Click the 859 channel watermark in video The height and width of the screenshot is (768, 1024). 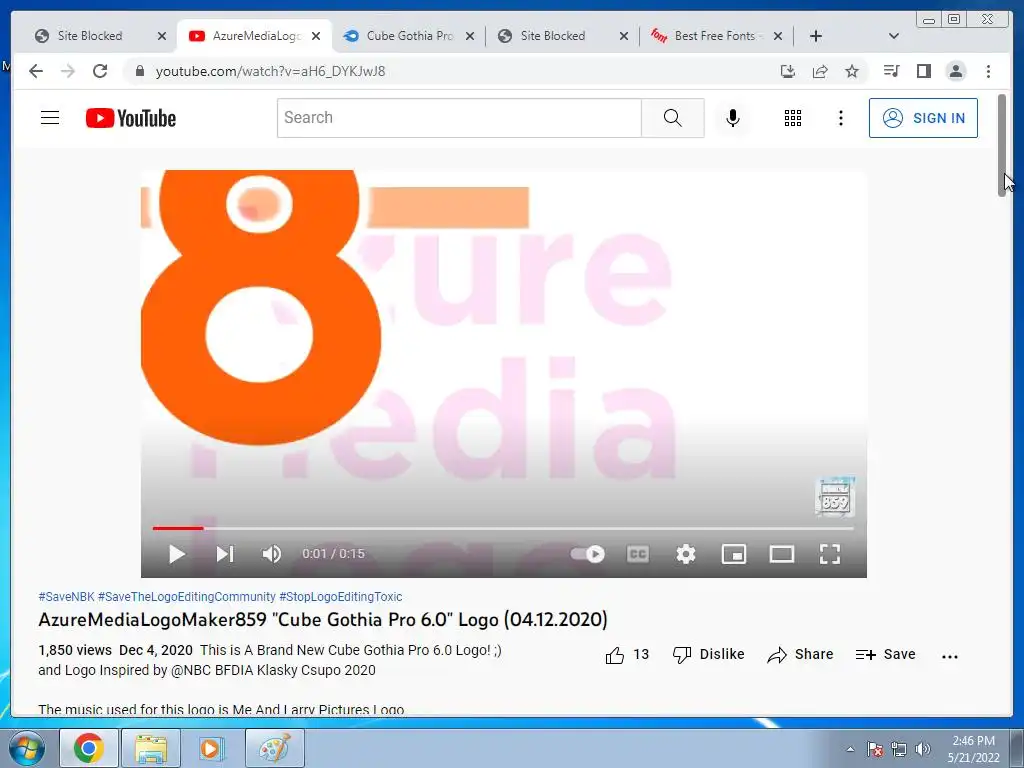point(835,497)
